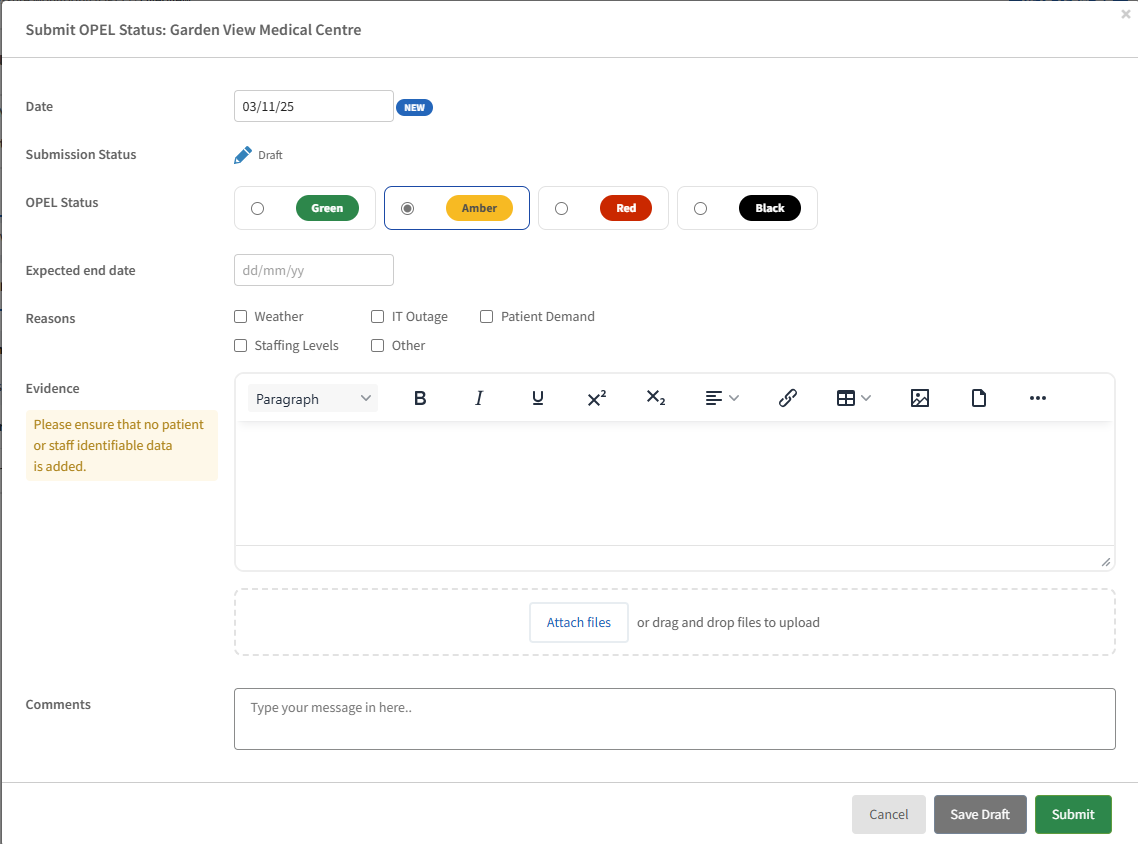Toggle bold formatting in Evidence editor

click(419, 398)
